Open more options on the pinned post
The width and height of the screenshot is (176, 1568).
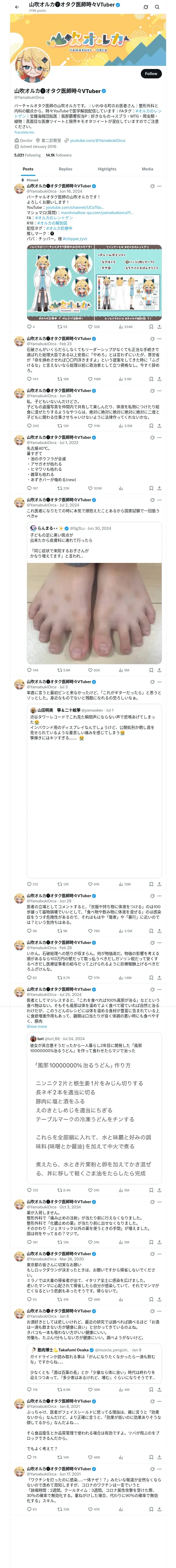click(x=160, y=186)
